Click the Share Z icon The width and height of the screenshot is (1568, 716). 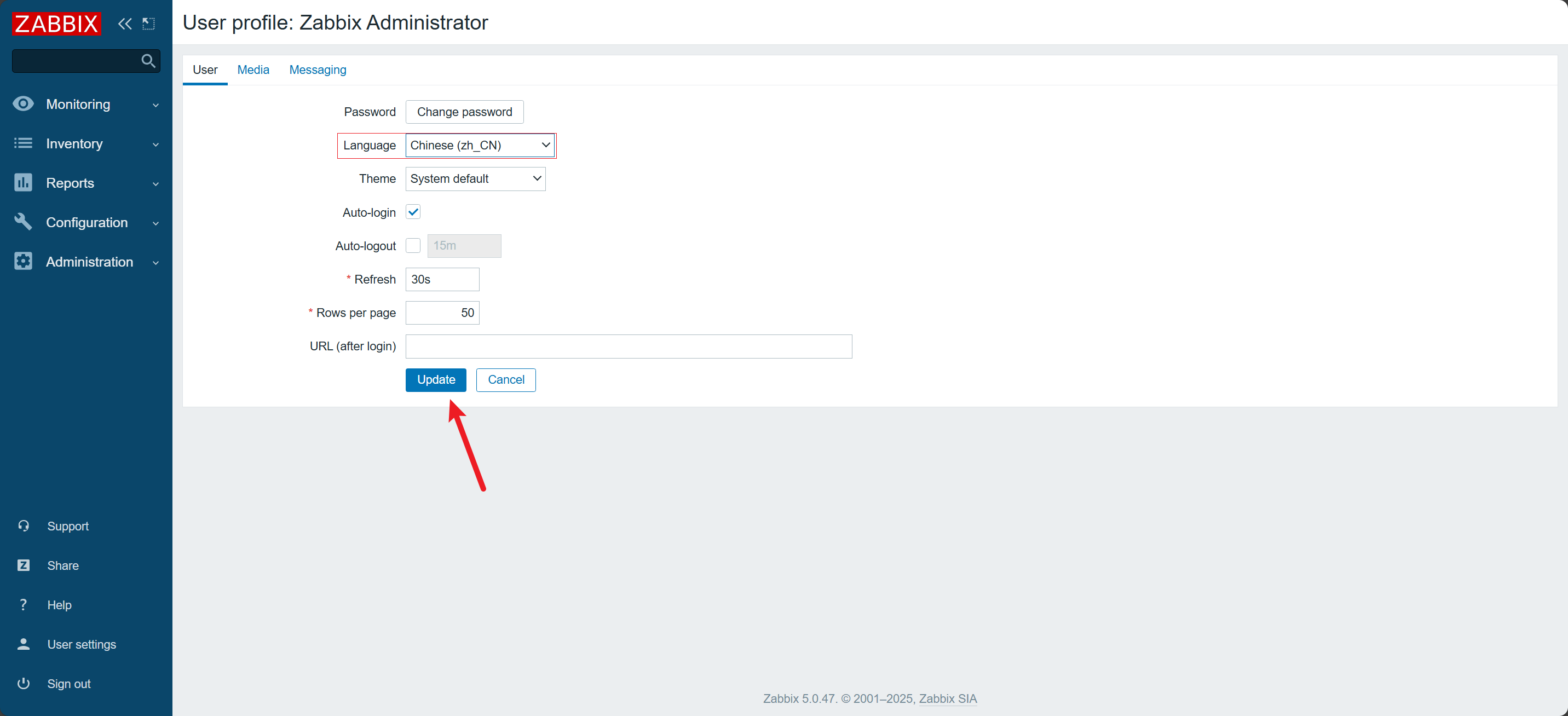pos(23,565)
